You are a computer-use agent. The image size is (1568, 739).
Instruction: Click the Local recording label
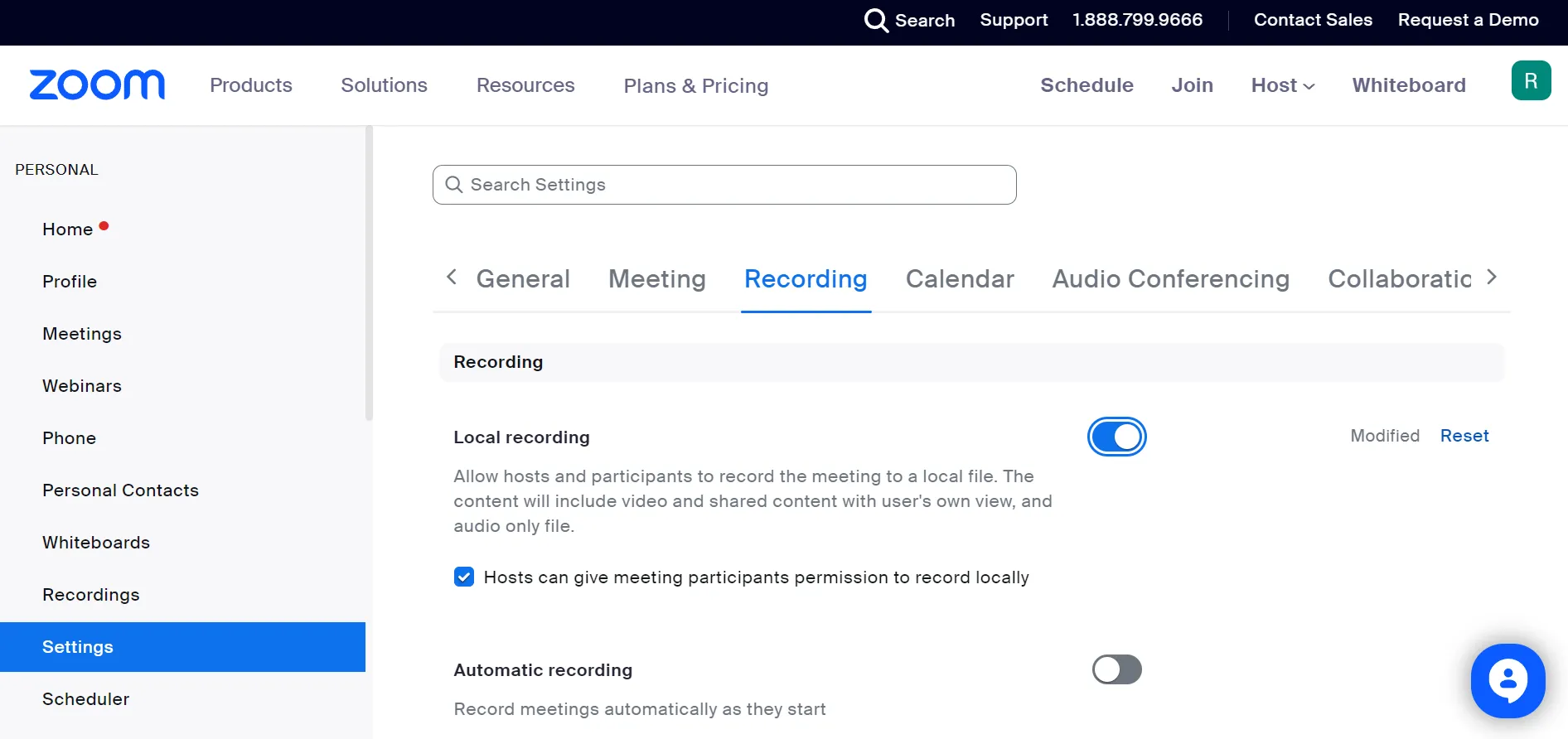[x=521, y=437]
